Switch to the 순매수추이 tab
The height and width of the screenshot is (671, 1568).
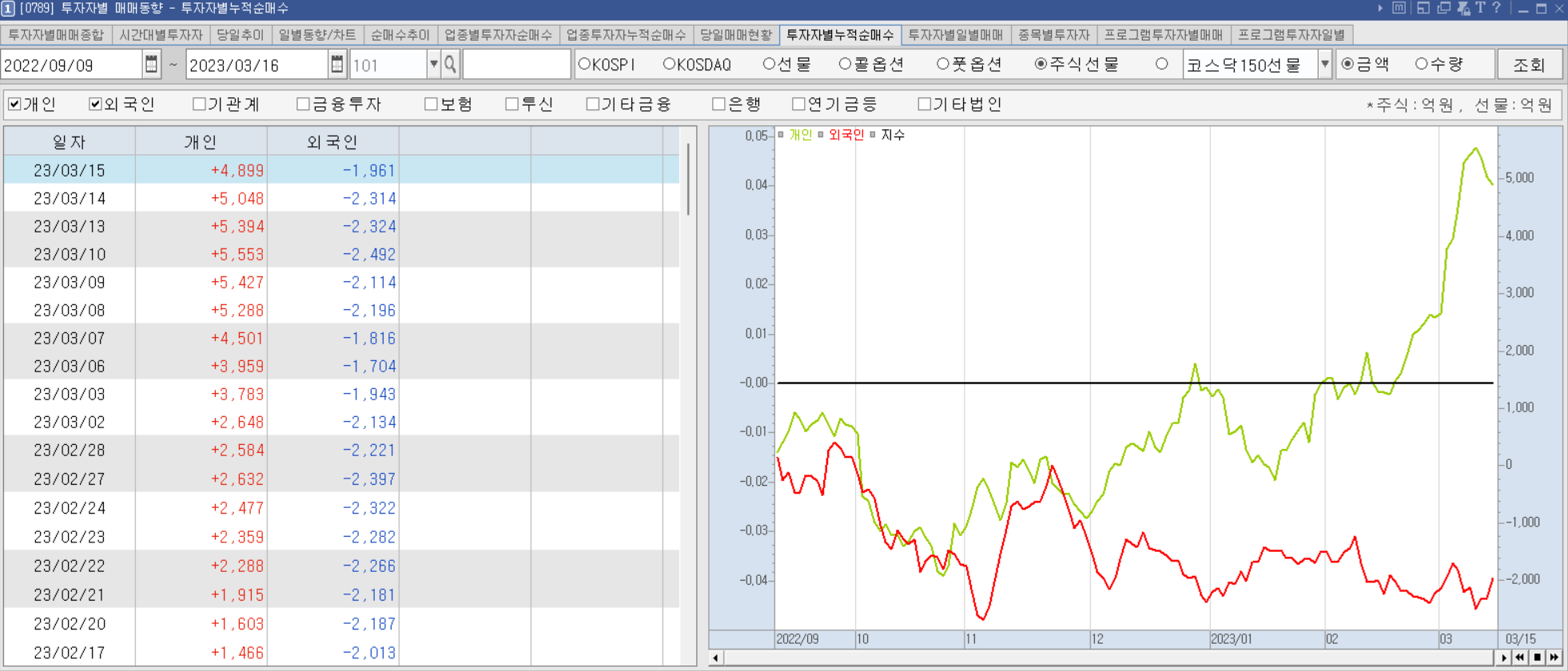tap(400, 35)
